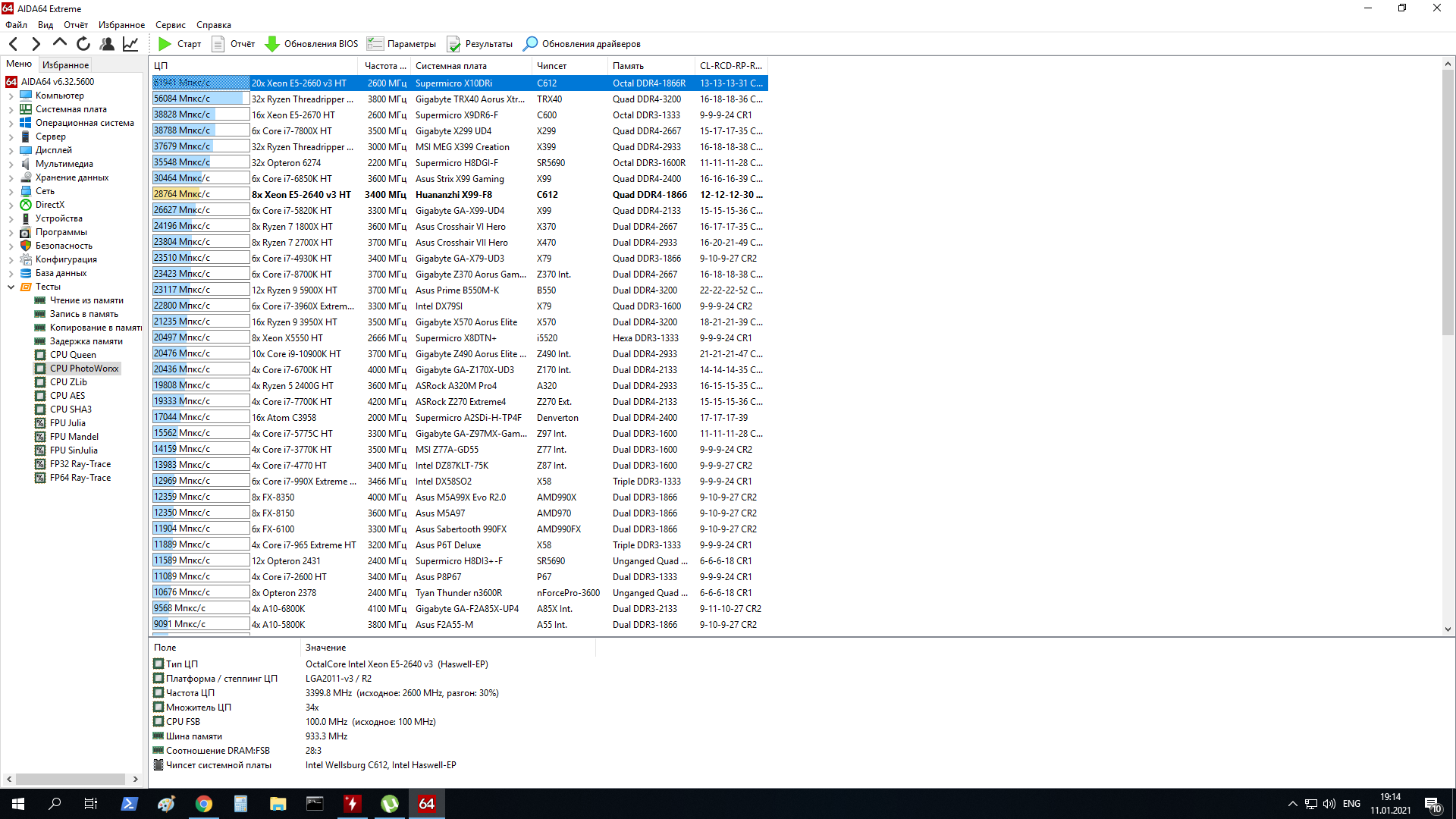Collapse the Tests tree node
The height and width of the screenshot is (819, 1456).
pyautogui.click(x=11, y=287)
